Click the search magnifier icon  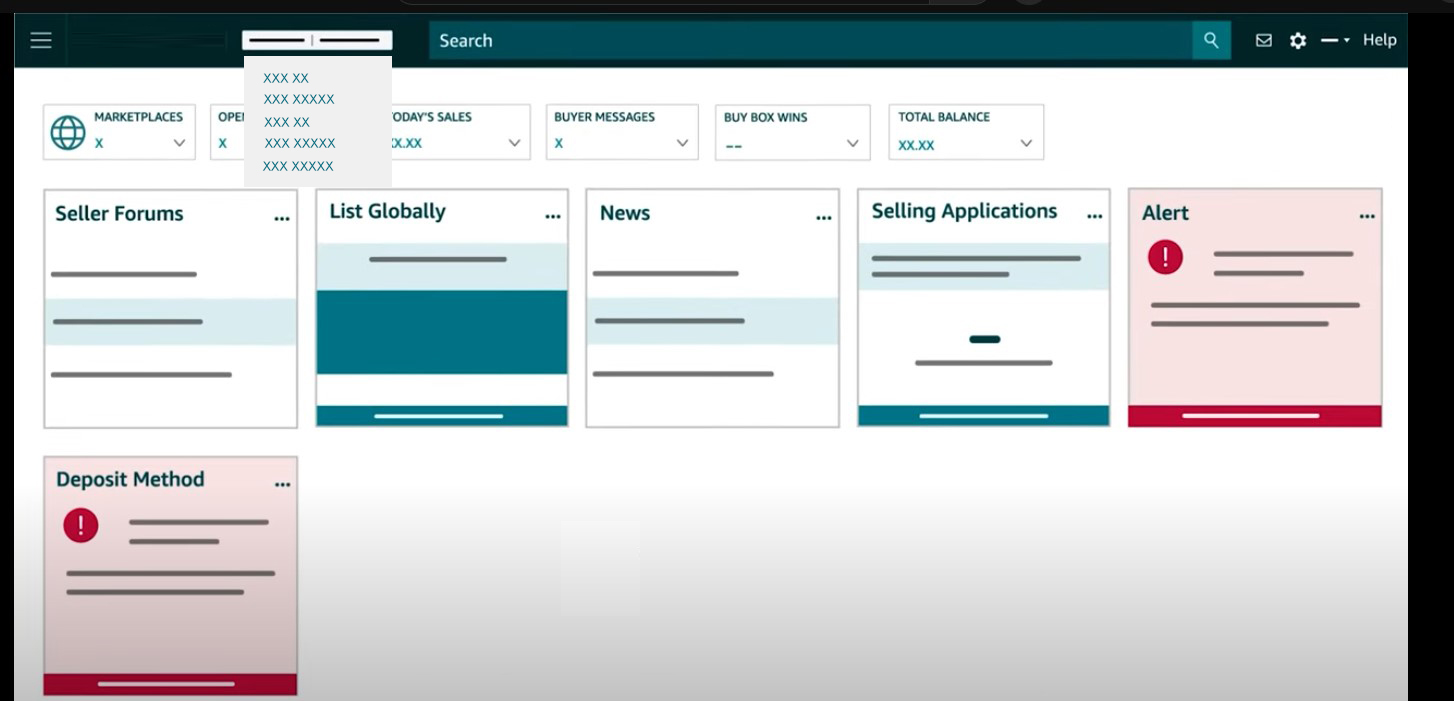[x=1210, y=41]
